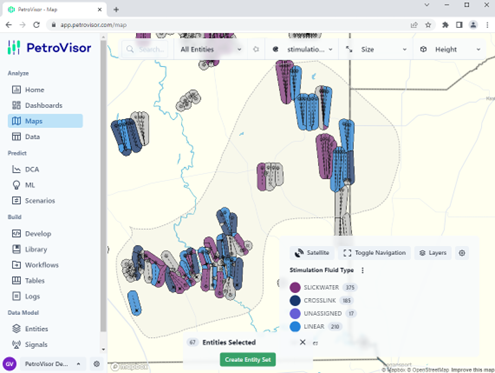This screenshot has width=495, height=373.
Task: Click Create Entity Set button
Action: (x=248, y=360)
